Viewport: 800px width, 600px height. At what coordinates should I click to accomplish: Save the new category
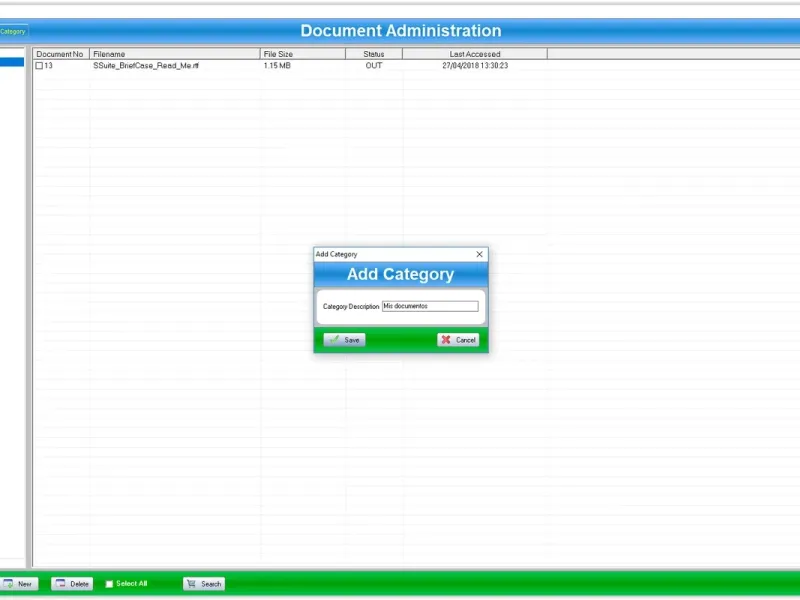(344, 340)
